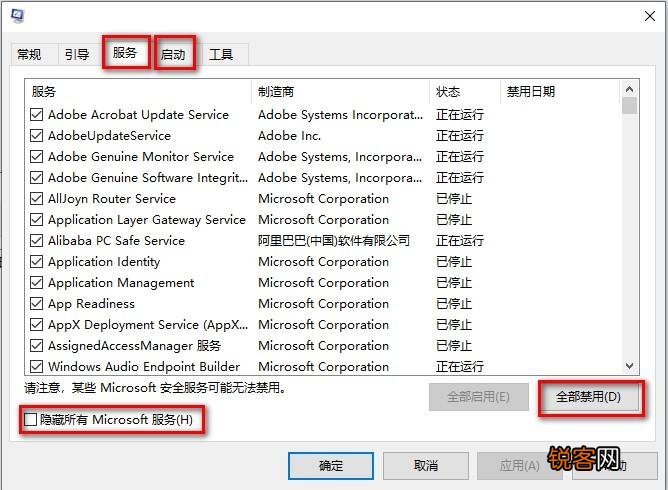The height and width of the screenshot is (490, 668).
Task: Click the 取消 button
Action: point(426,466)
